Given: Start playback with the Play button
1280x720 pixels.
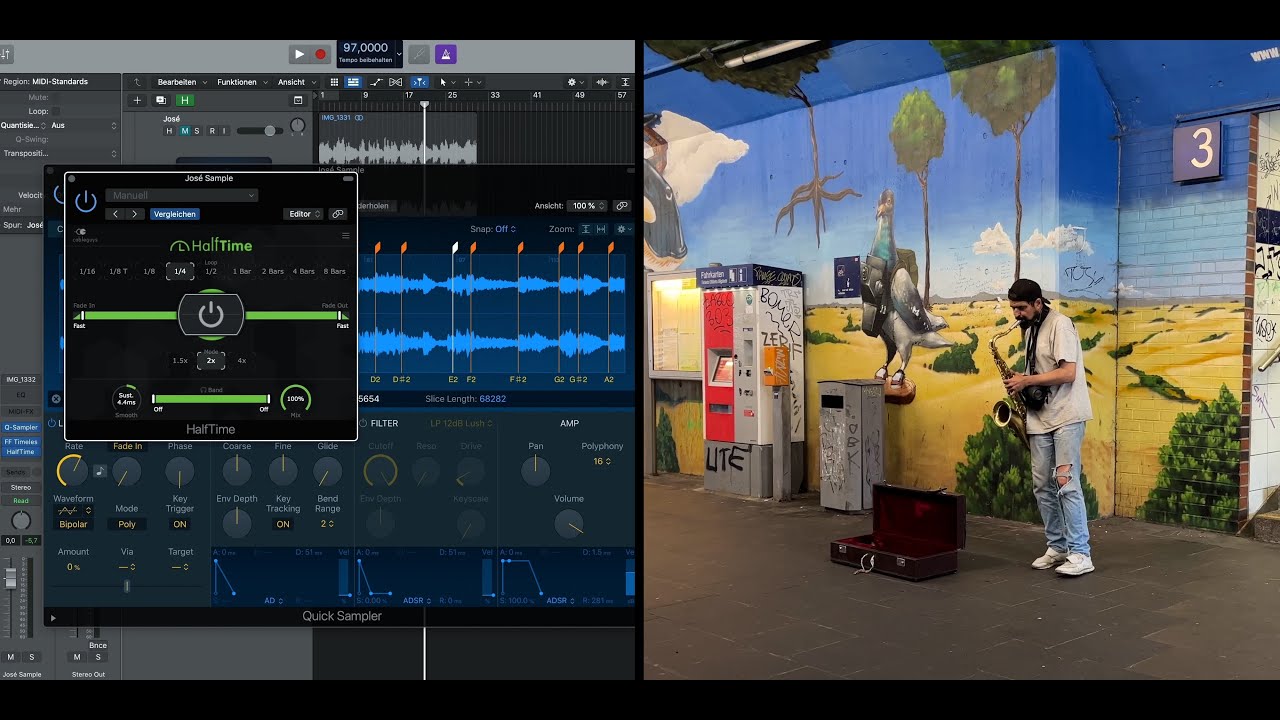Looking at the screenshot, I should [x=299, y=54].
